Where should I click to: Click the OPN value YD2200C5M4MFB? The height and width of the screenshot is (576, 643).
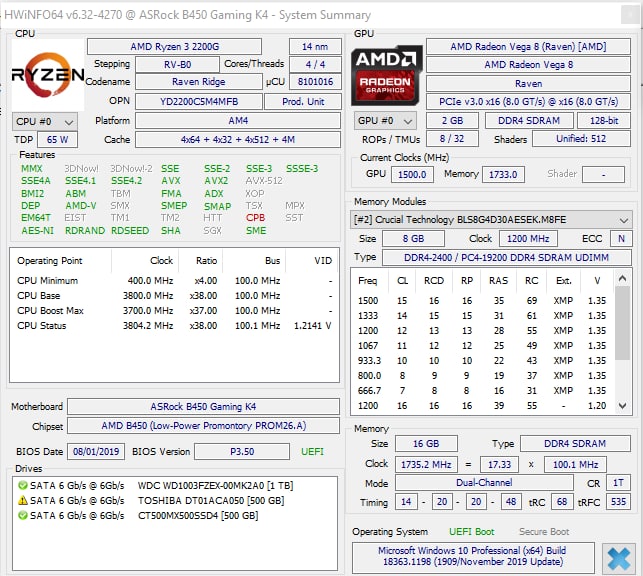coord(198,101)
